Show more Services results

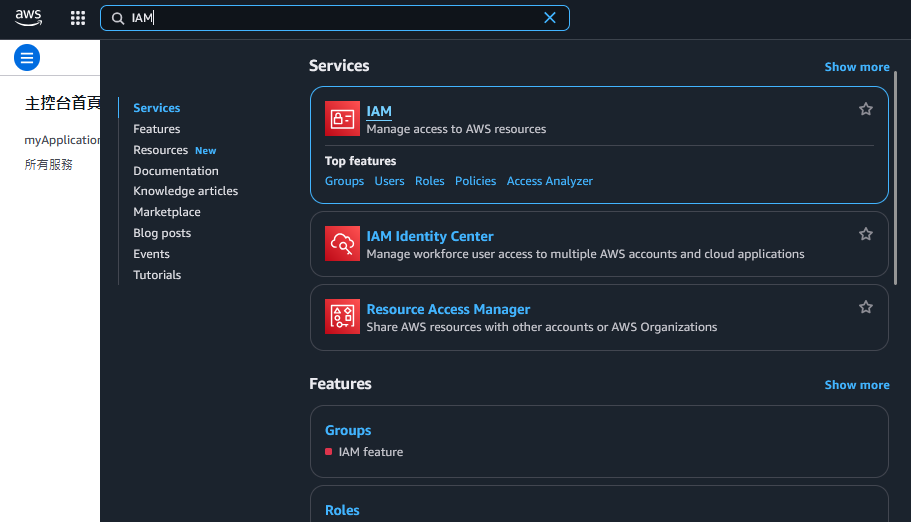(857, 67)
